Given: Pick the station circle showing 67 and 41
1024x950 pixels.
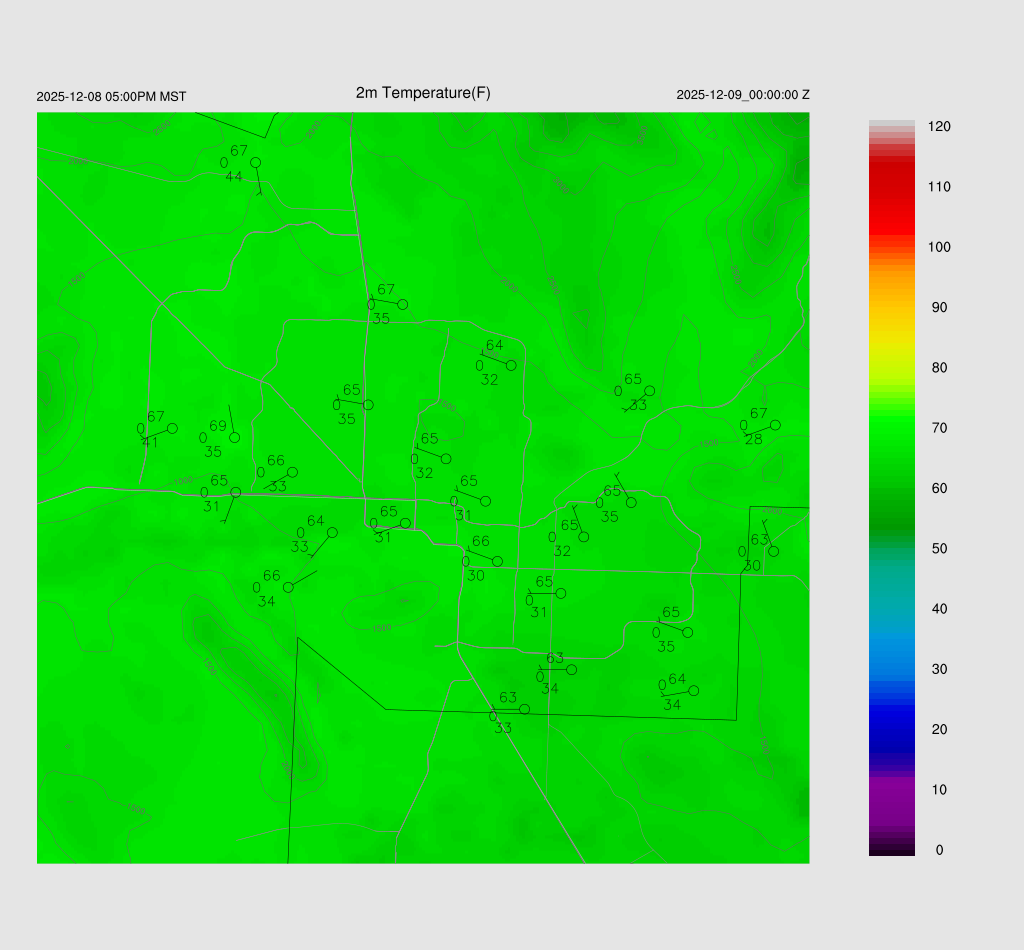Looking at the screenshot, I should [172, 428].
